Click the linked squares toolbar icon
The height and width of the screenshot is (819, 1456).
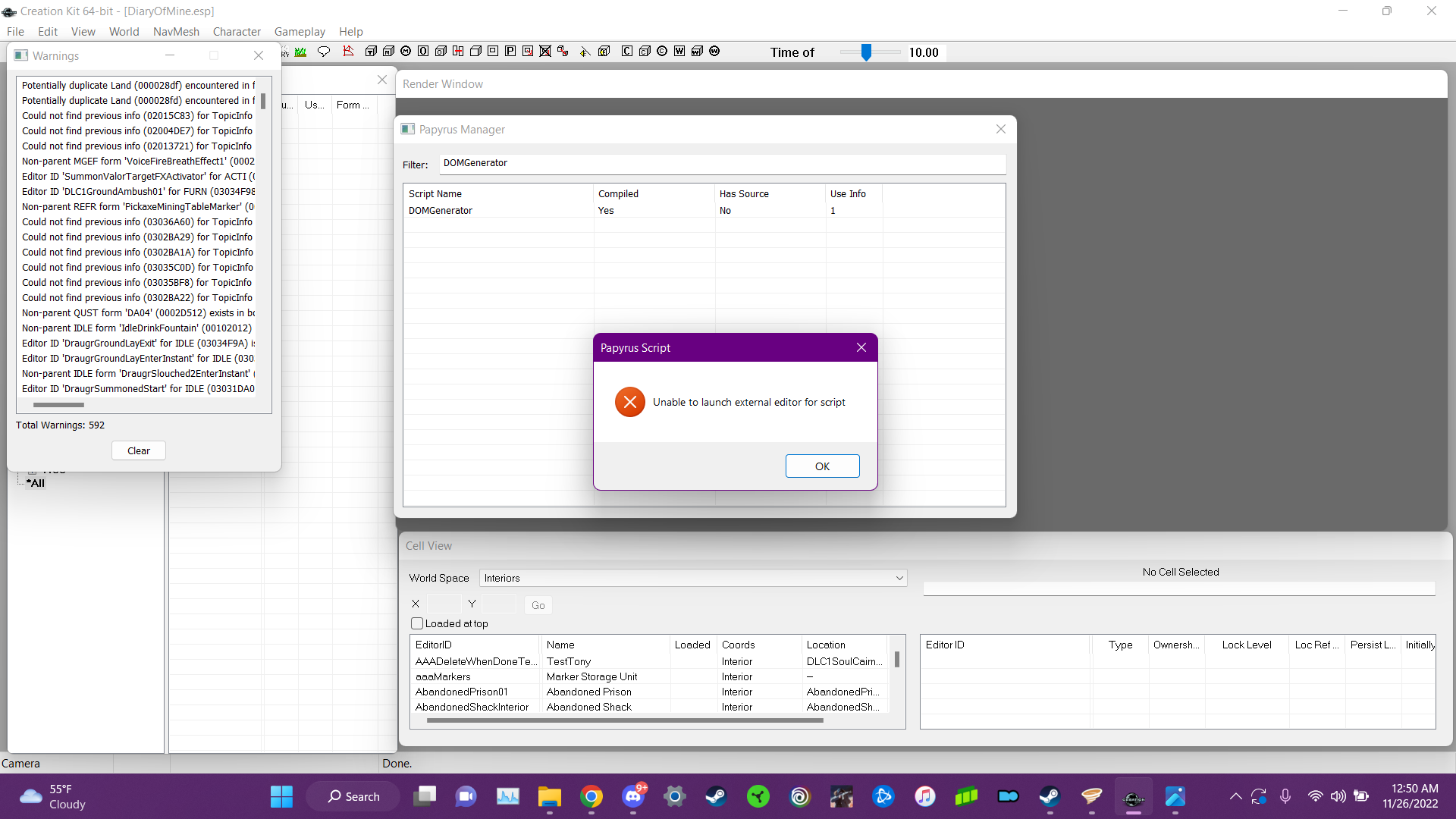click(563, 52)
